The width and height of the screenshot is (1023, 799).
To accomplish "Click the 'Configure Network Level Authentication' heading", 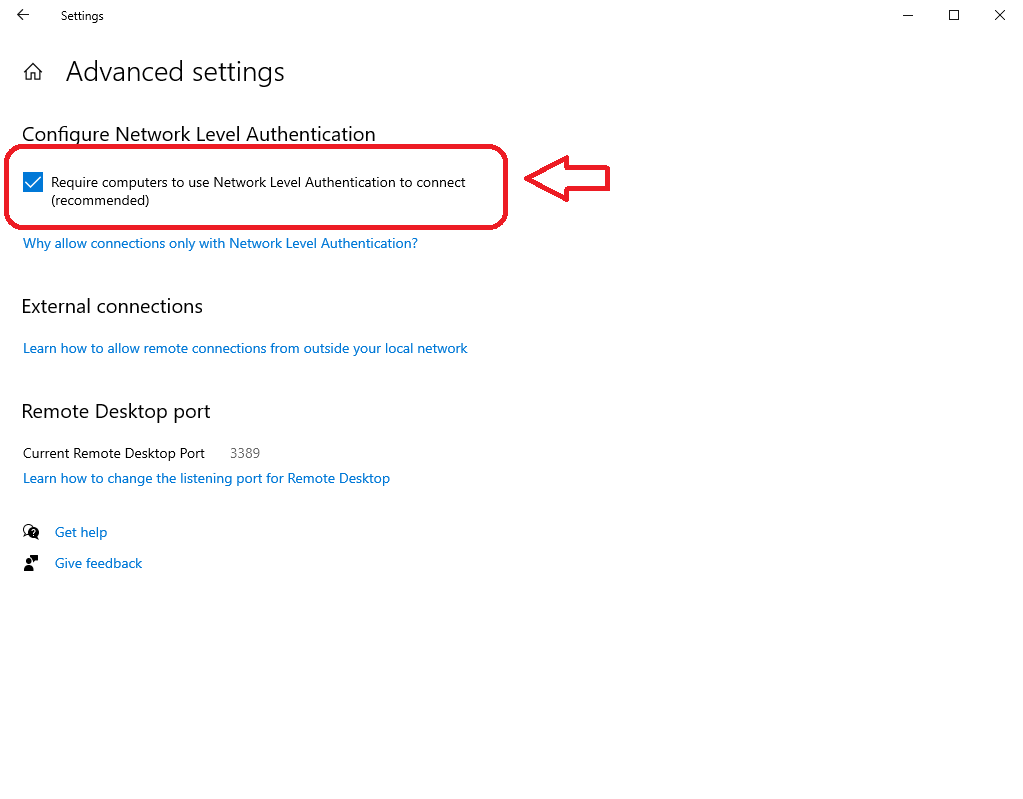I will 198,134.
